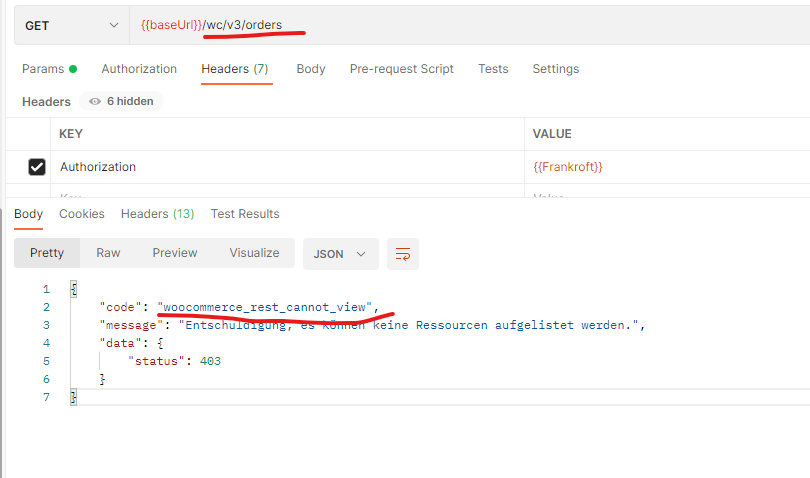Switch to Visualize response view
The height and width of the screenshot is (478, 810).
[254, 253]
